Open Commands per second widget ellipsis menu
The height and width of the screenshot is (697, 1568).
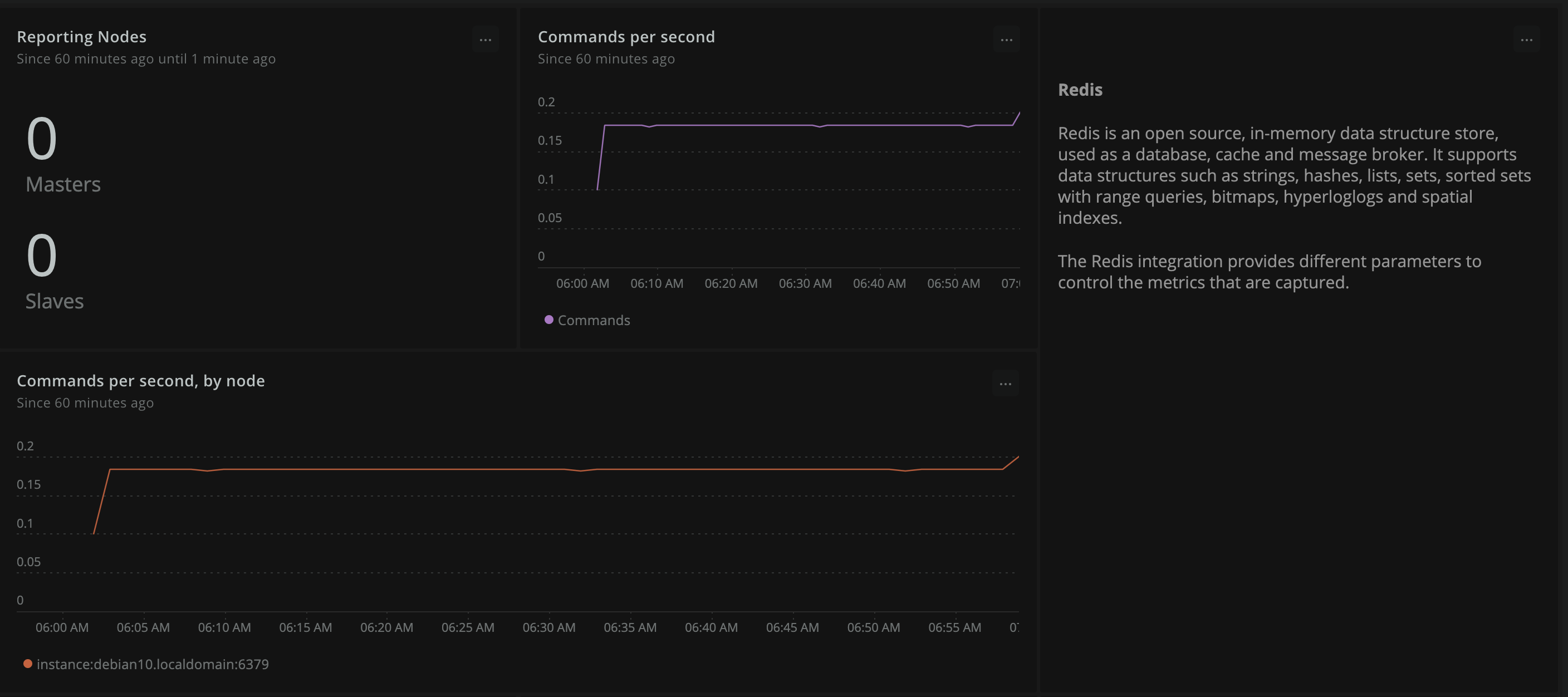(1006, 40)
